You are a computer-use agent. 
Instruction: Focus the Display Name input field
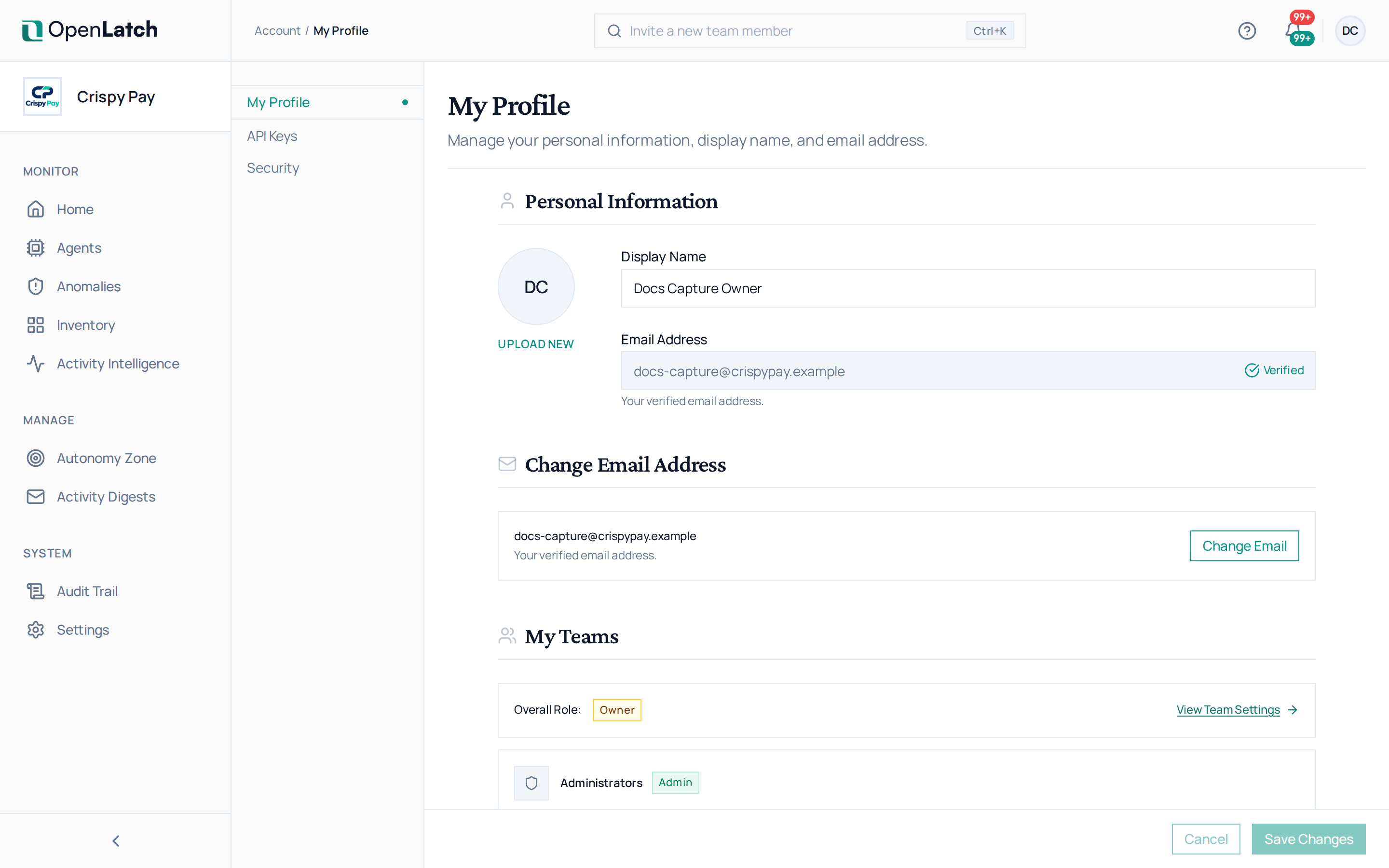pos(967,288)
